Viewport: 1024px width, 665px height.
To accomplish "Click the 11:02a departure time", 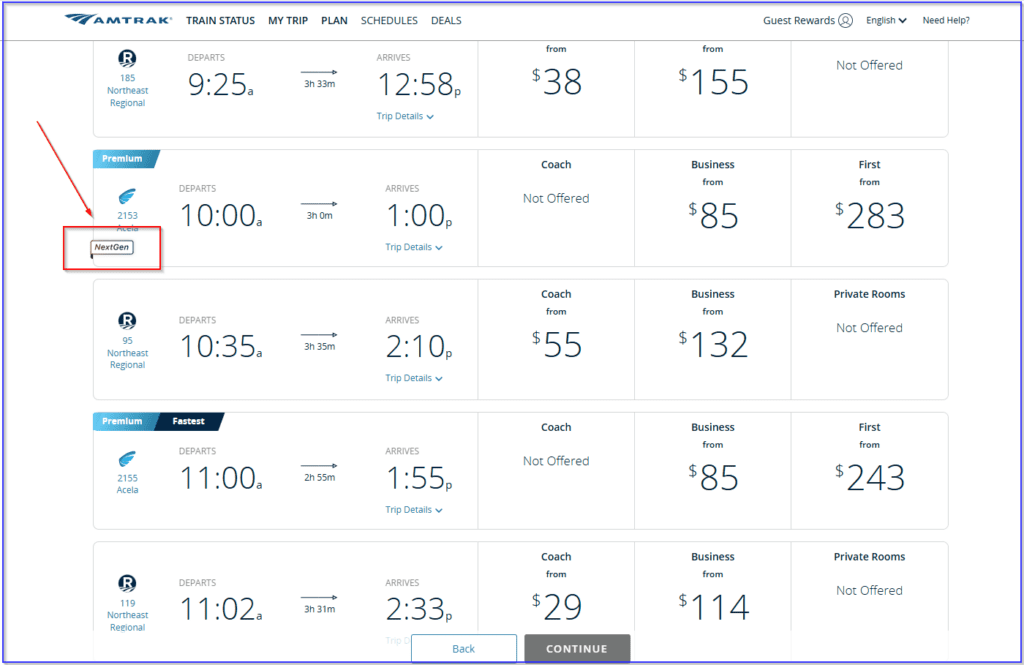I will 221,609.
